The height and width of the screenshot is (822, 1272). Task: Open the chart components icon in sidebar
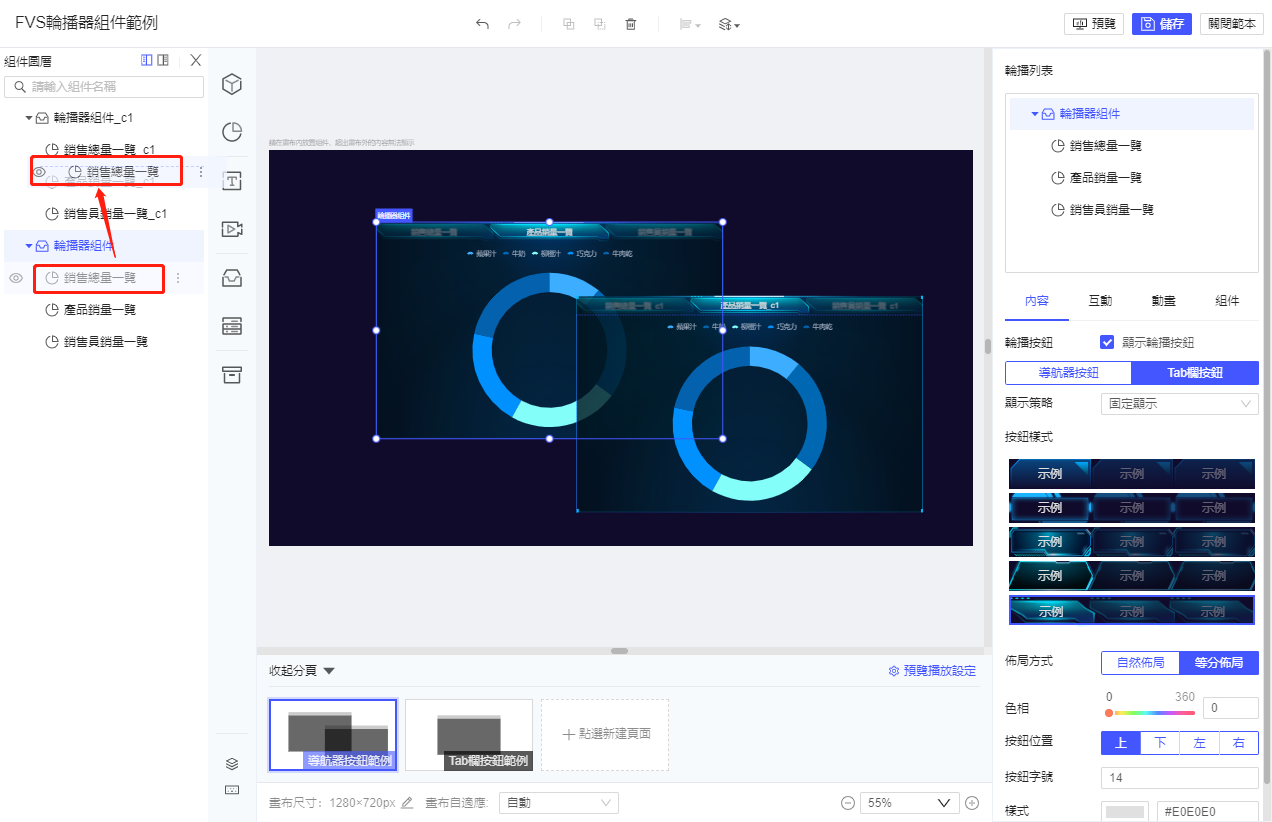[232, 132]
